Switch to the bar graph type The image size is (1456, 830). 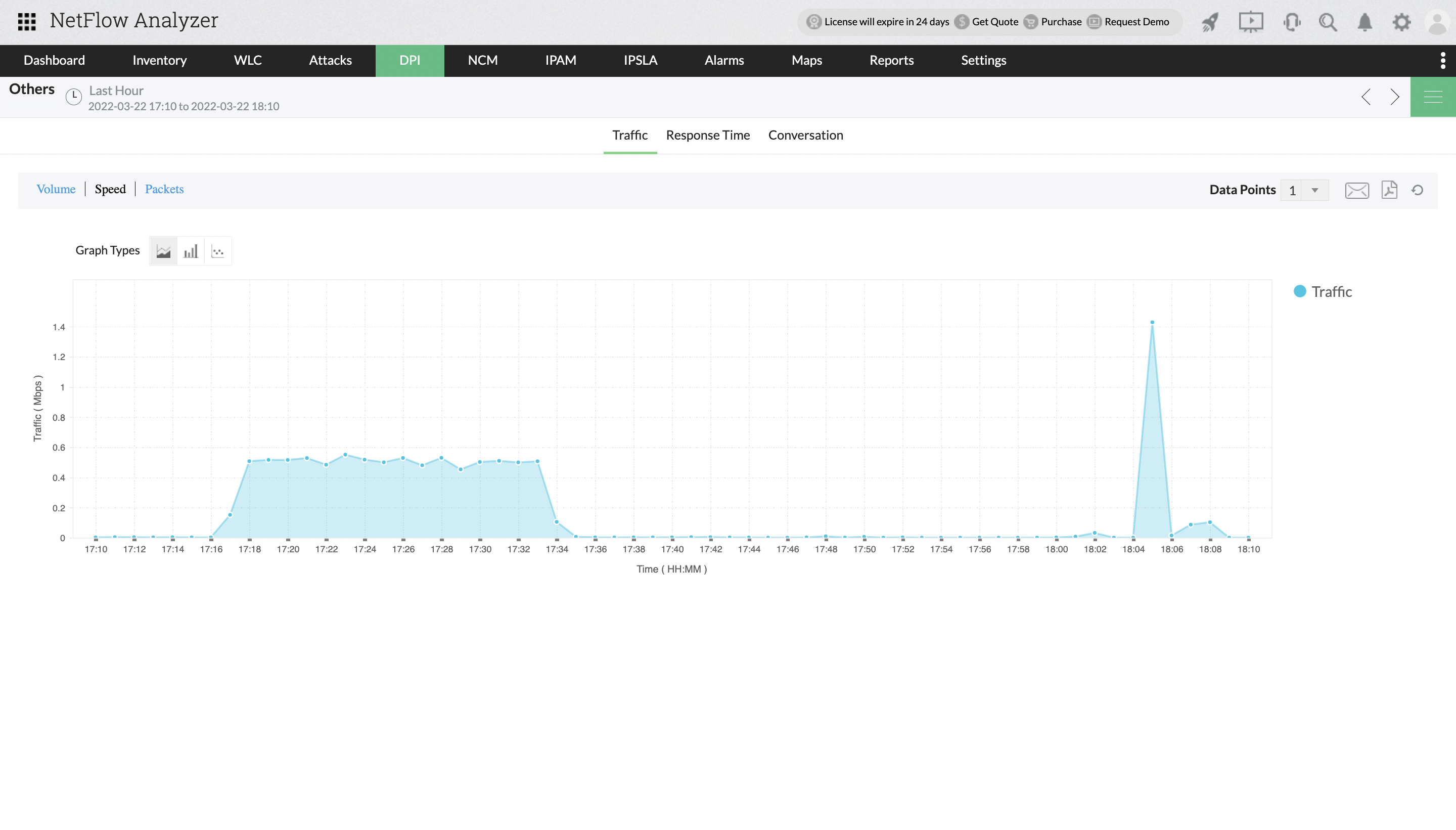click(191, 251)
